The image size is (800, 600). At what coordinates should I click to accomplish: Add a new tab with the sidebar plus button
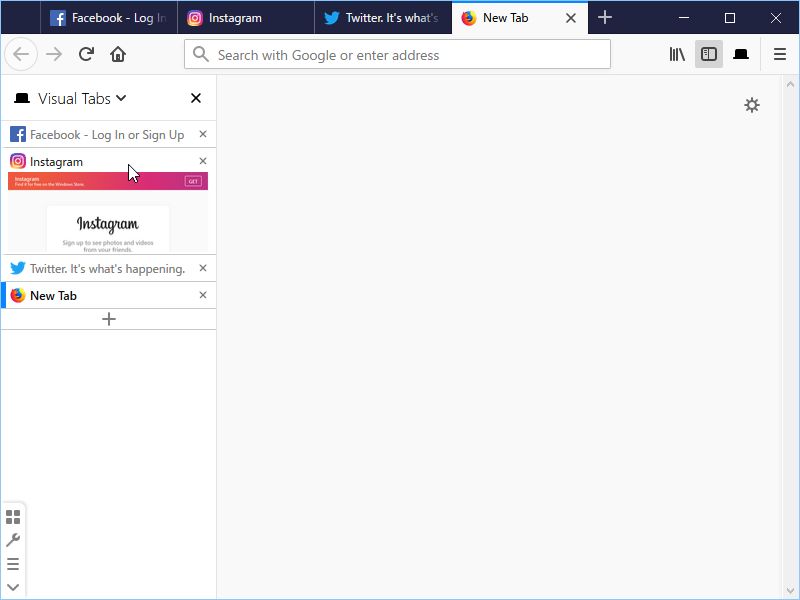(x=108, y=318)
